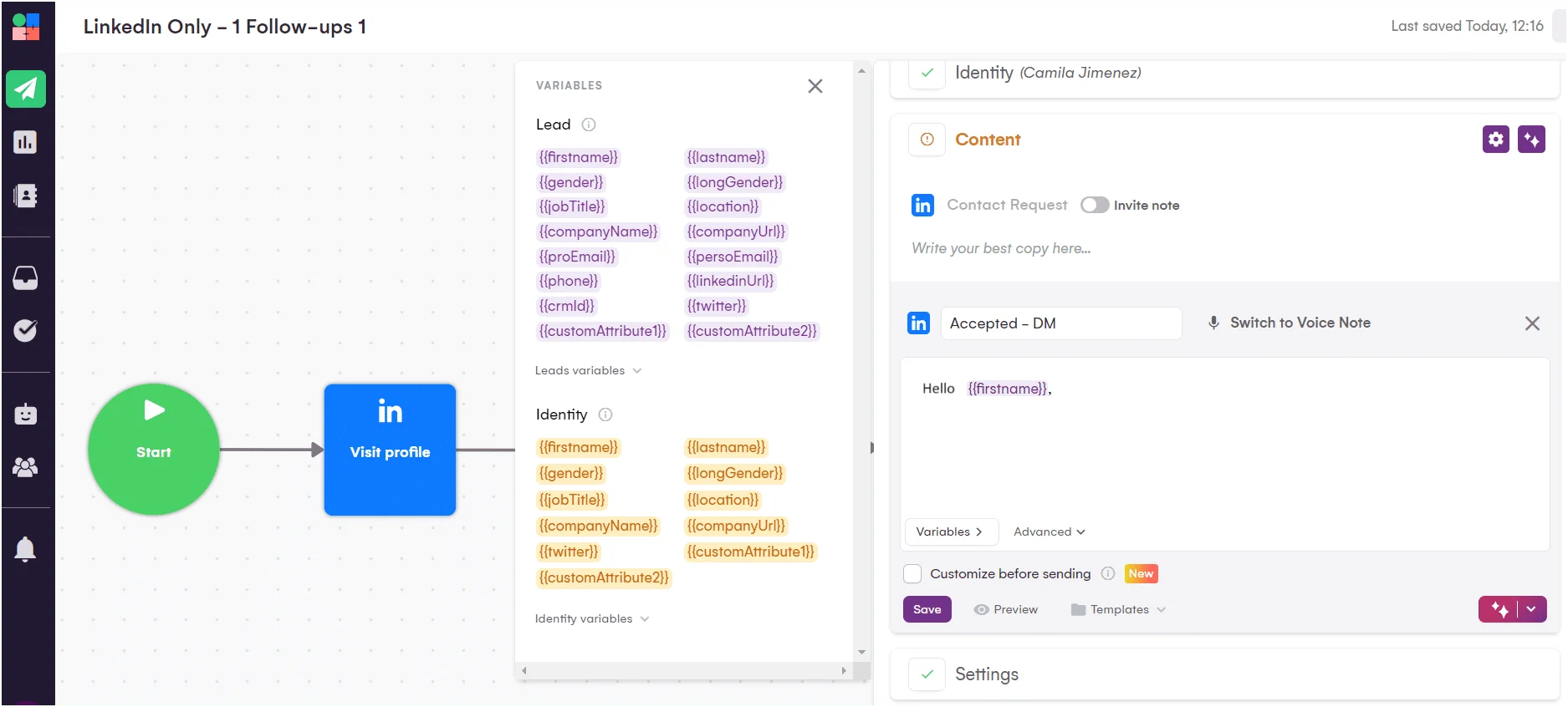Insert Lead {{companyName}} variable

pos(598,231)
